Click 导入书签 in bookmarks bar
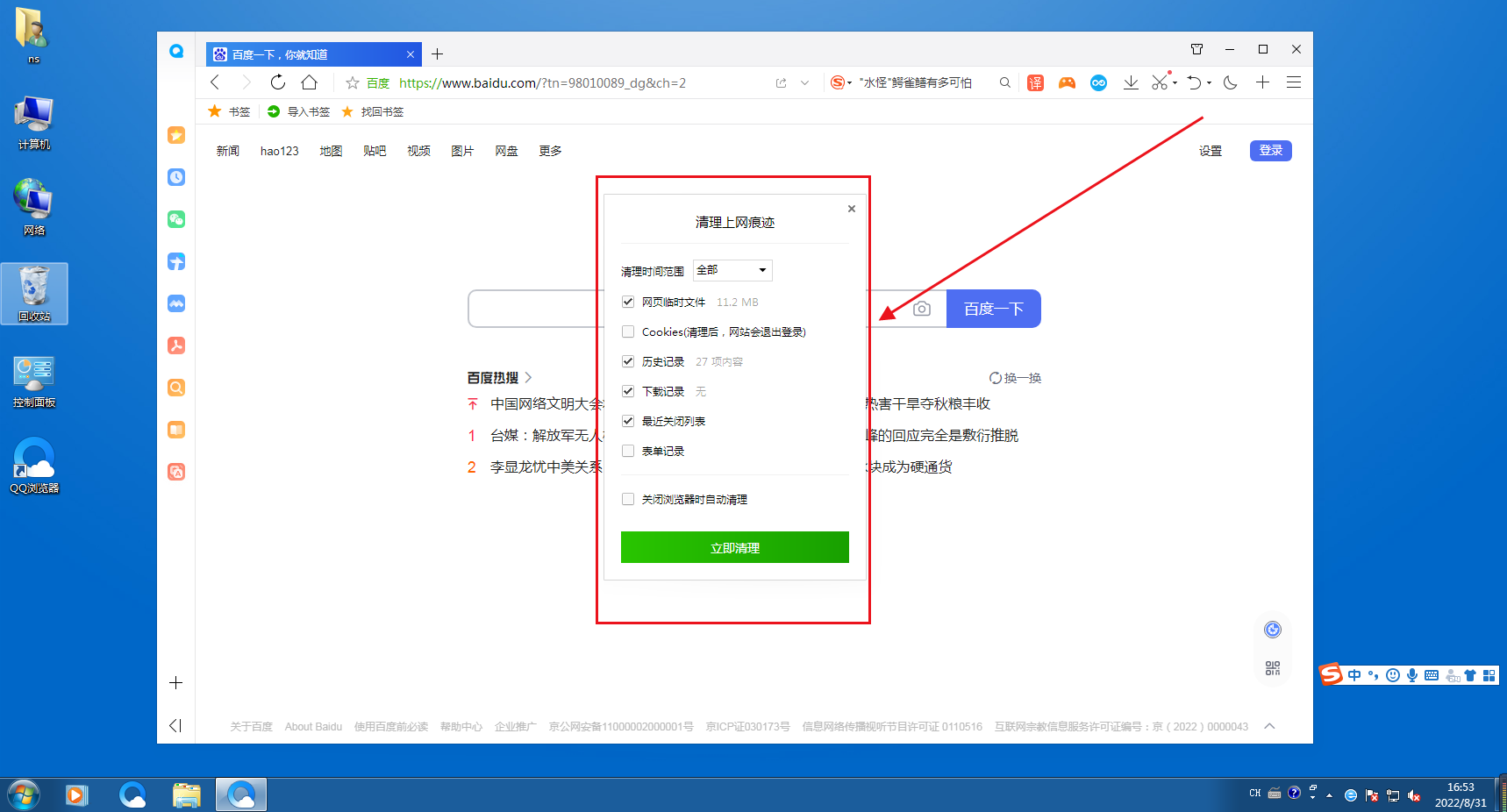 click(299, 111)
